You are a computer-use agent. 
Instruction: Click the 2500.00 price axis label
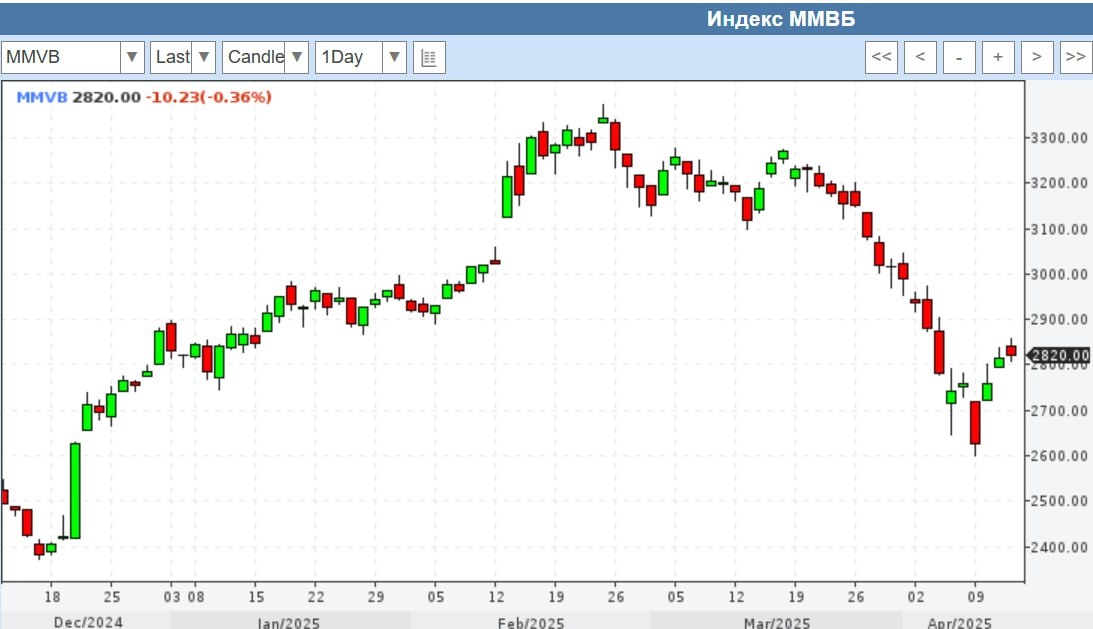point(1060,501)
